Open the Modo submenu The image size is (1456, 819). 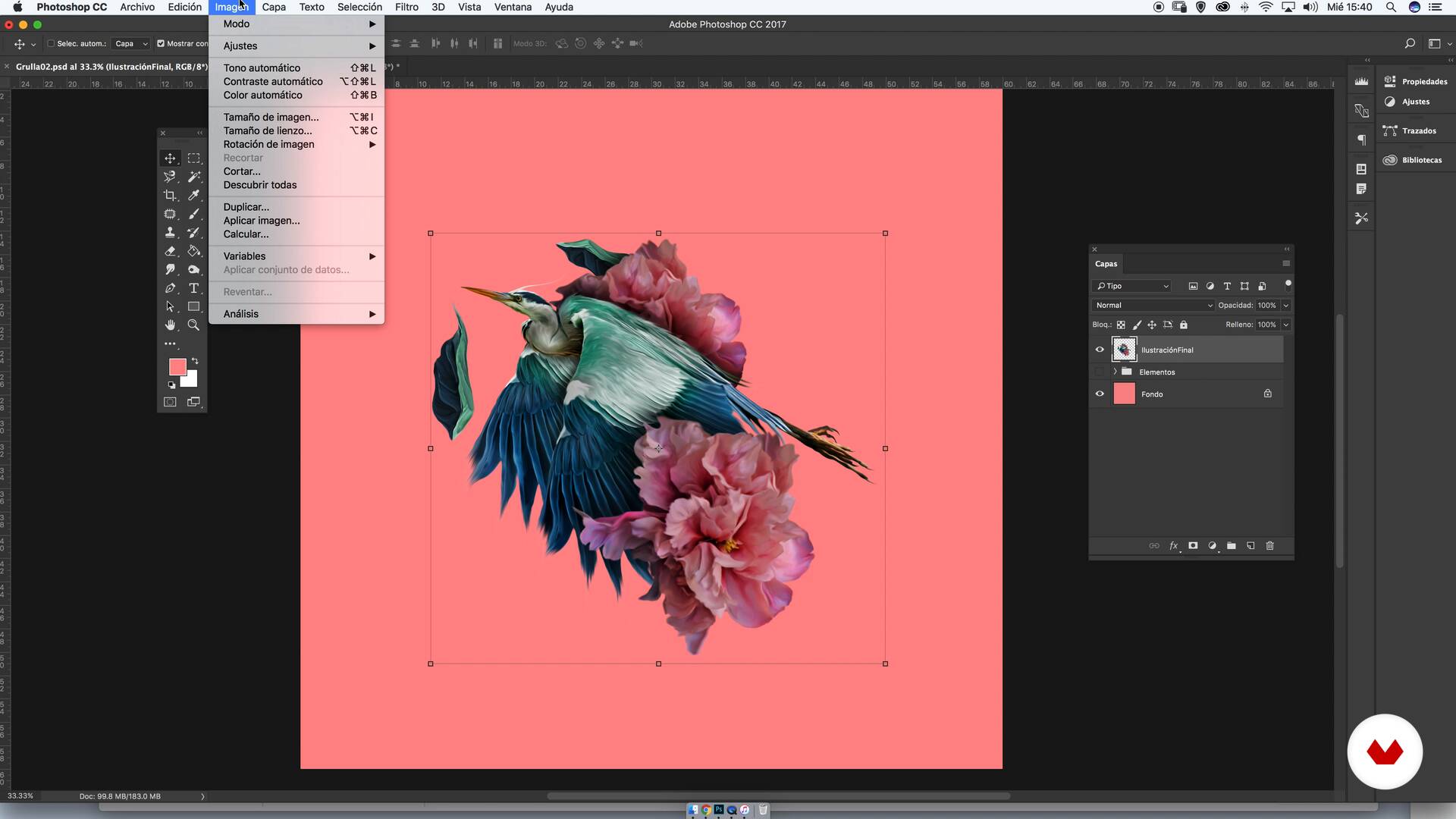(x=297, y=24)
